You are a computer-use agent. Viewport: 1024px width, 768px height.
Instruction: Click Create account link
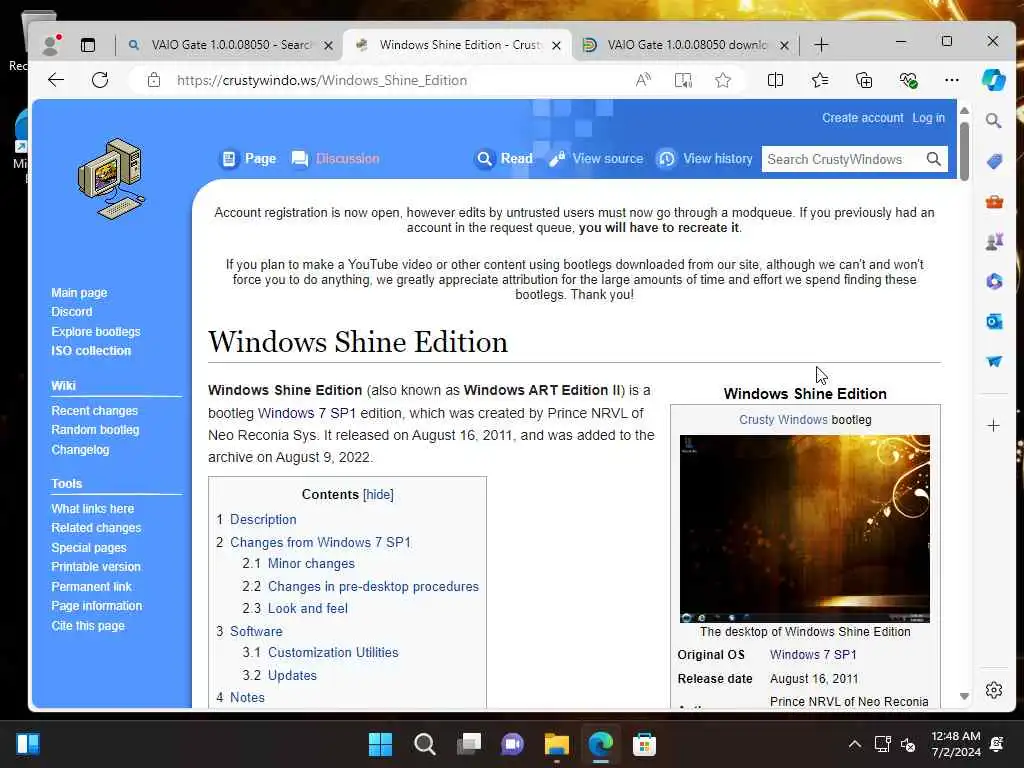pos(862,118)
